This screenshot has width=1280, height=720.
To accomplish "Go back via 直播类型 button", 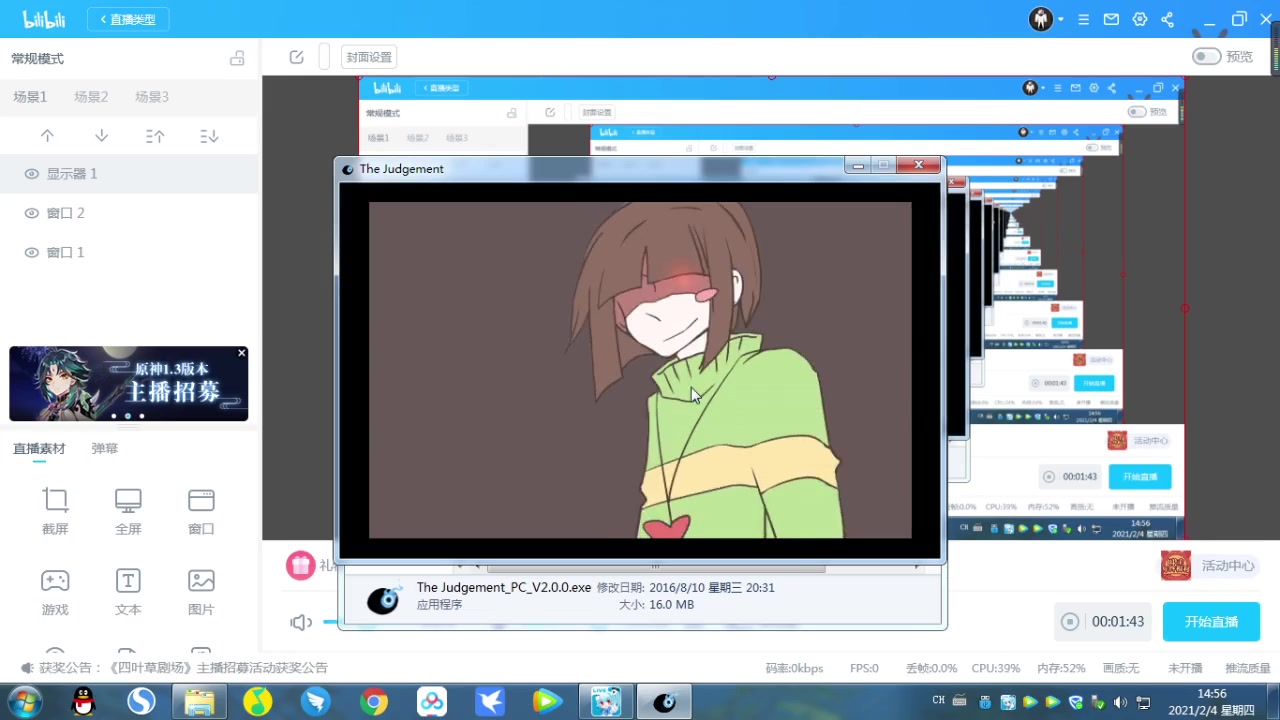I will [128, 19].
